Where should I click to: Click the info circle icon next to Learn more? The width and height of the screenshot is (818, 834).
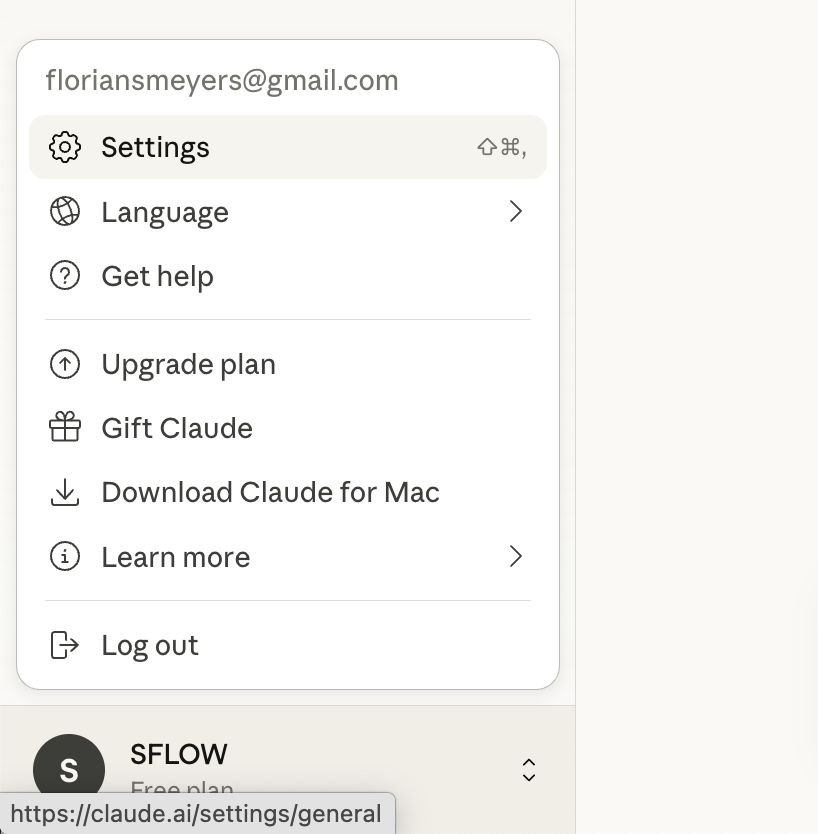[64, 556]
